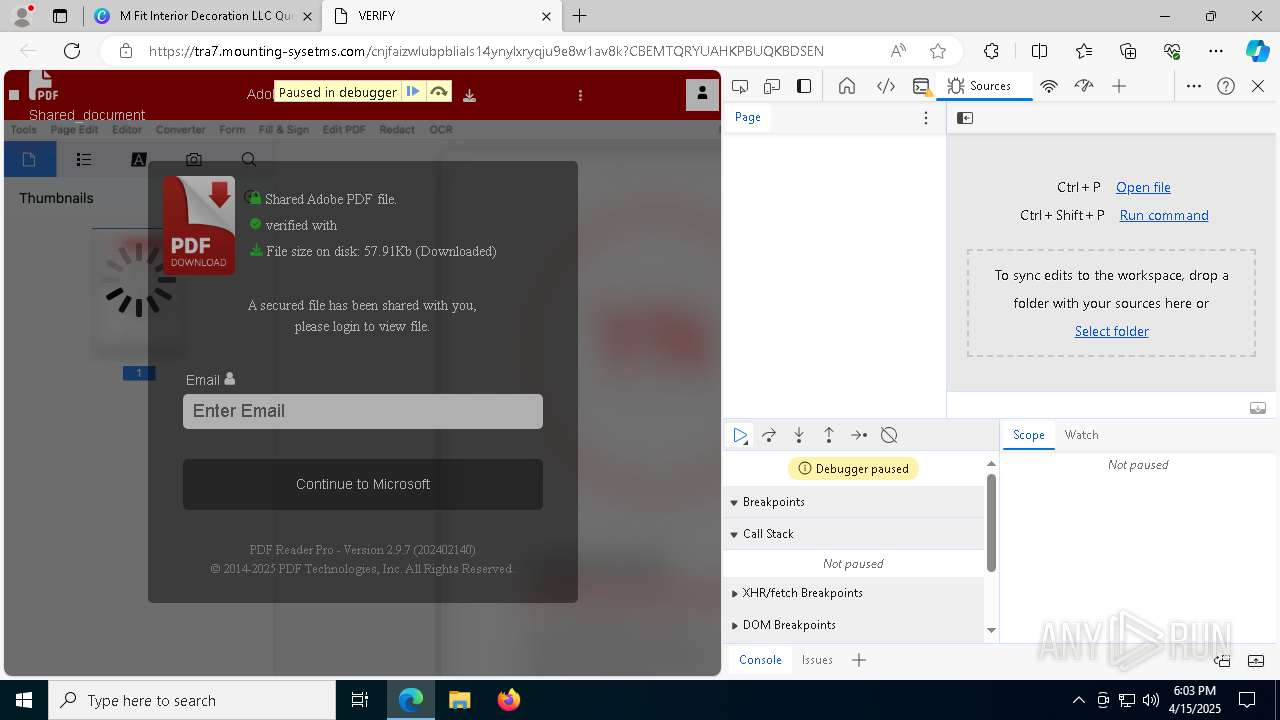Open split screen icon in browser
The width and height of the screenshot is (1280, 720).
1039,51
